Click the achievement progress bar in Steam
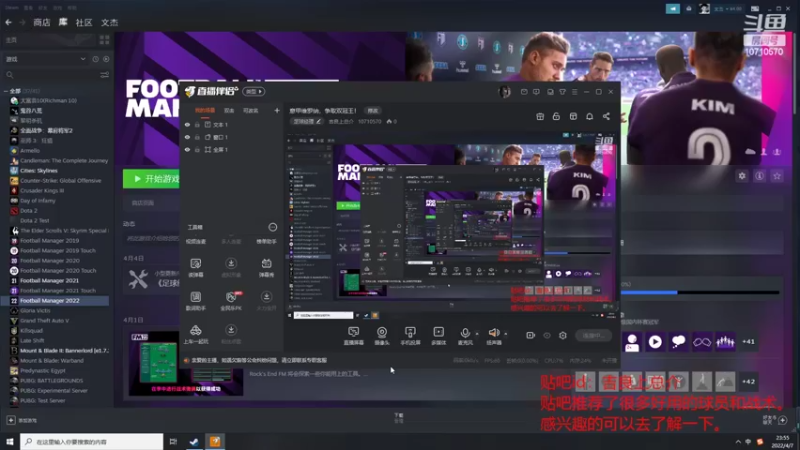The width and height of the screenshot is (800, 450). 699,292
